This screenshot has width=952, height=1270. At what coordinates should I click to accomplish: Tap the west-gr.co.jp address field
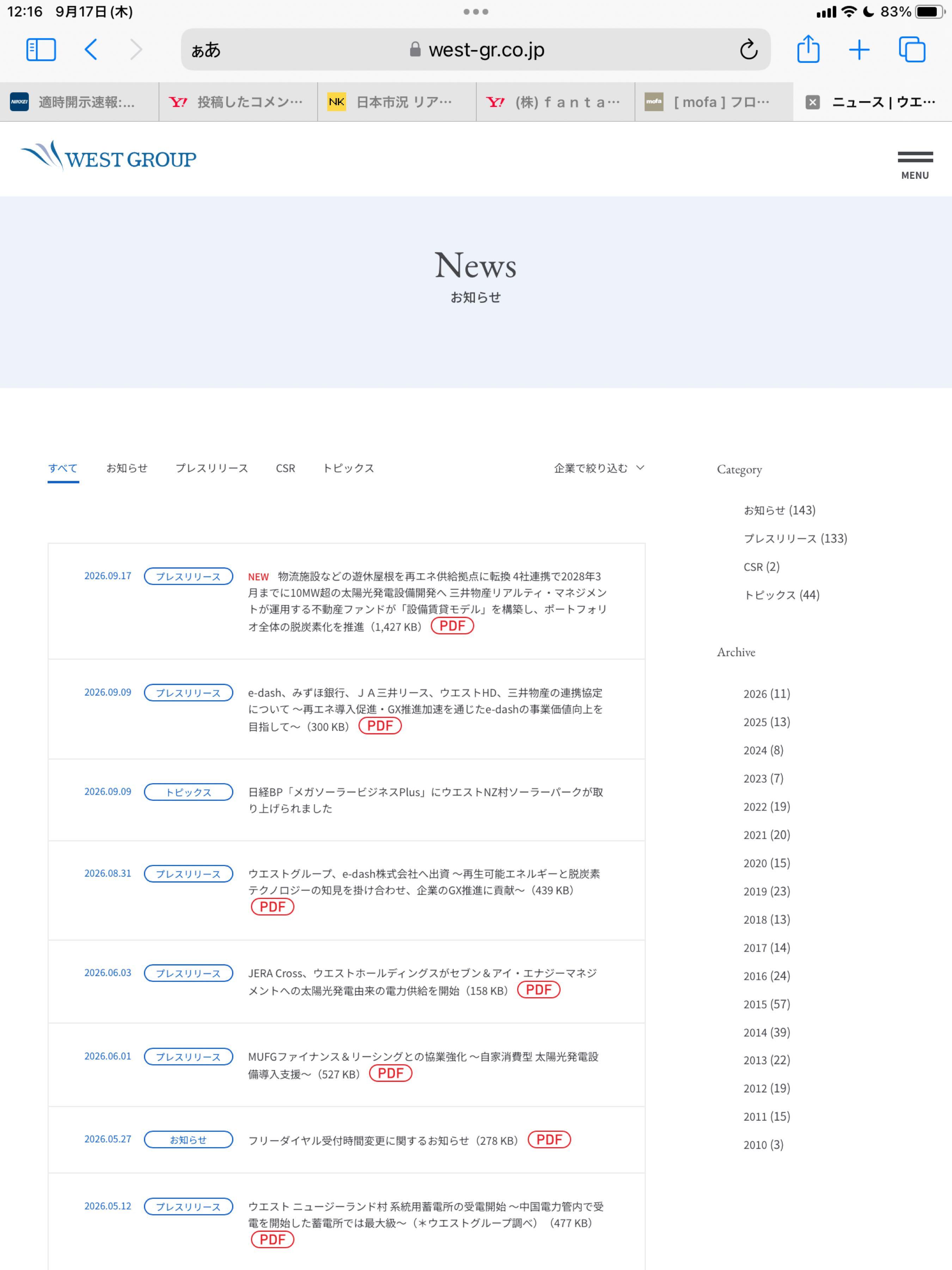[476, 49]
